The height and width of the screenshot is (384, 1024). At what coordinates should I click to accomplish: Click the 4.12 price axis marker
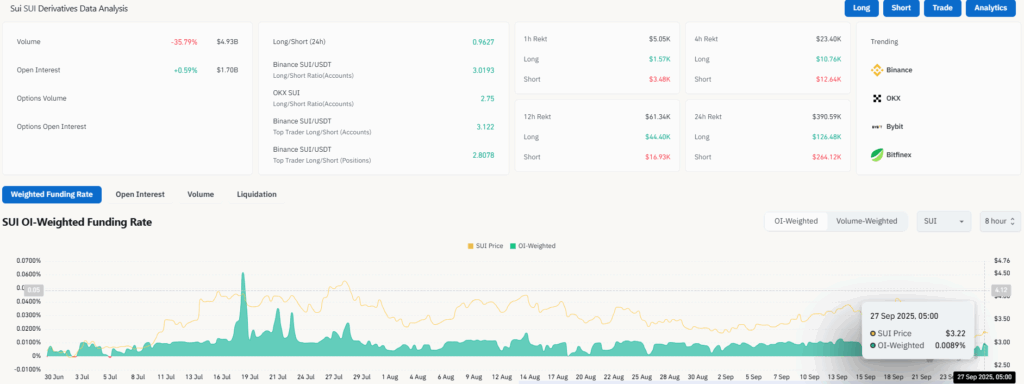(x=1000, y=289)
